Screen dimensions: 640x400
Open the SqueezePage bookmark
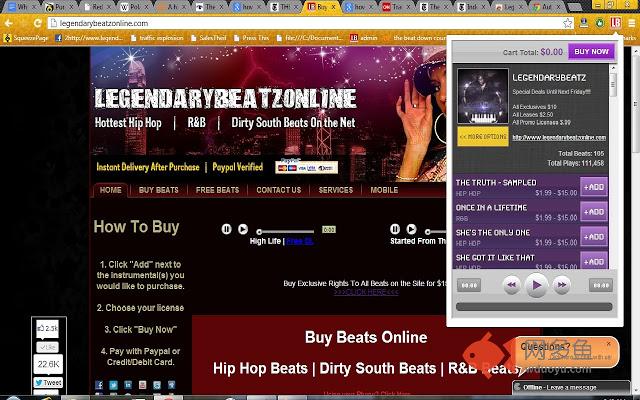tap(26, 38)
